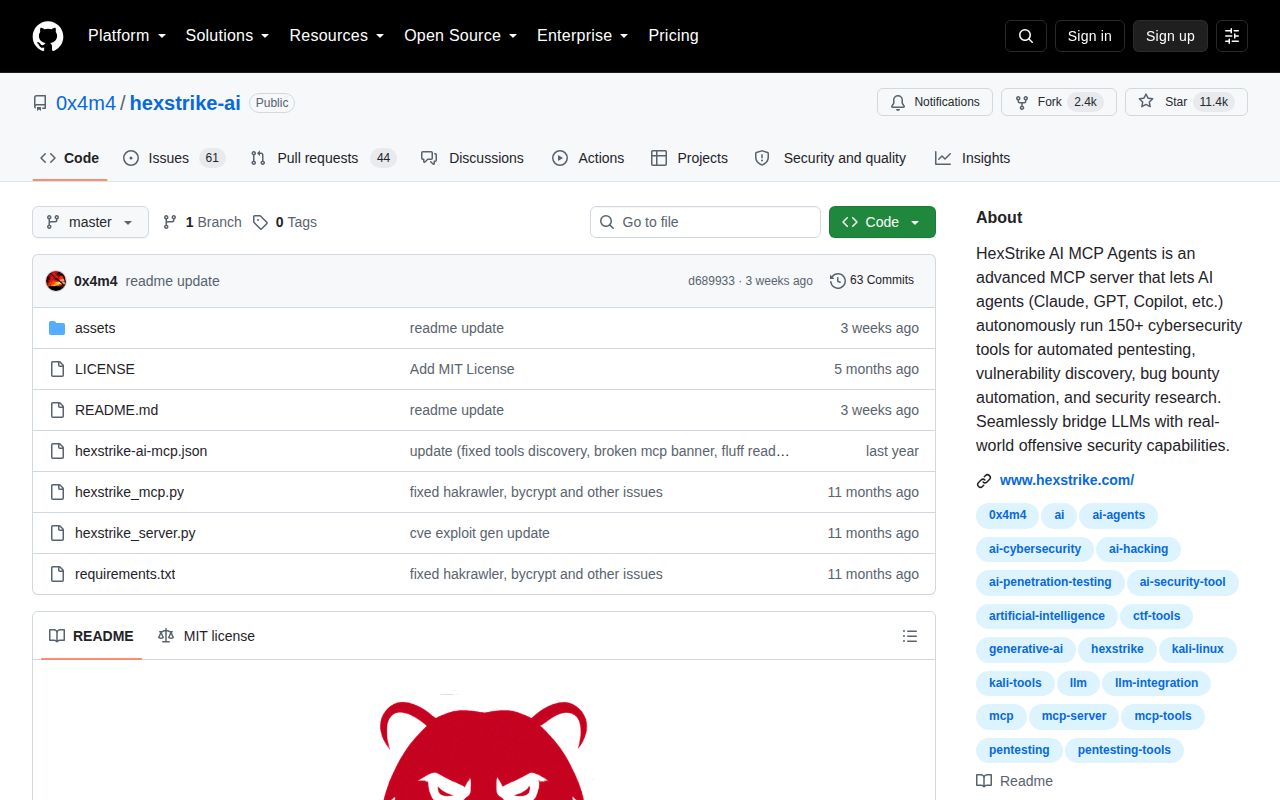This screenshot has height=800, width=1280.
Task: Open the master branch selector dropdown
Action: tap(90, 222)
